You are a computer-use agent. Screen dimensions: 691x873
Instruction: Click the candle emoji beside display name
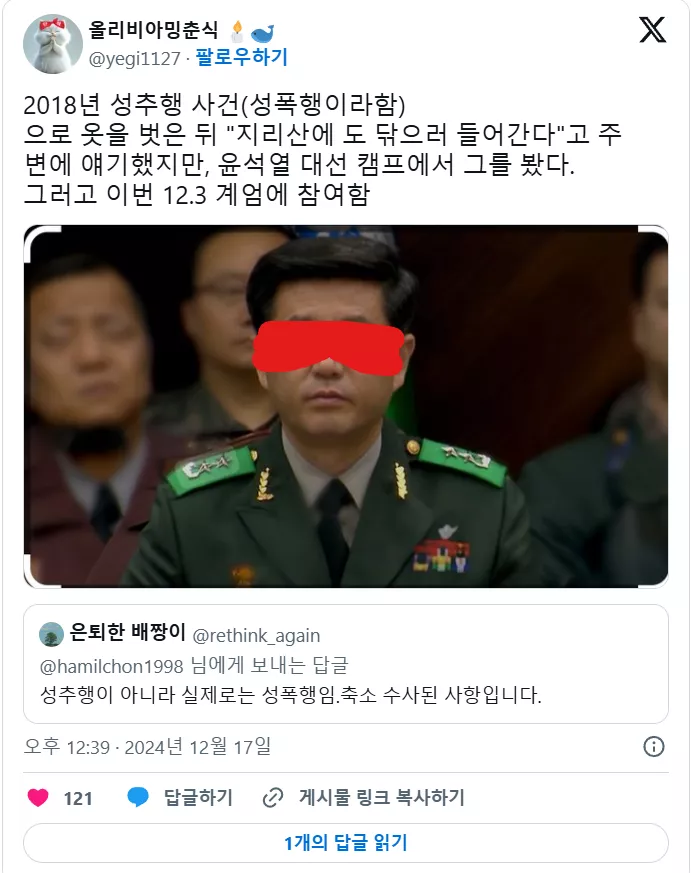(x=237, y=31)
